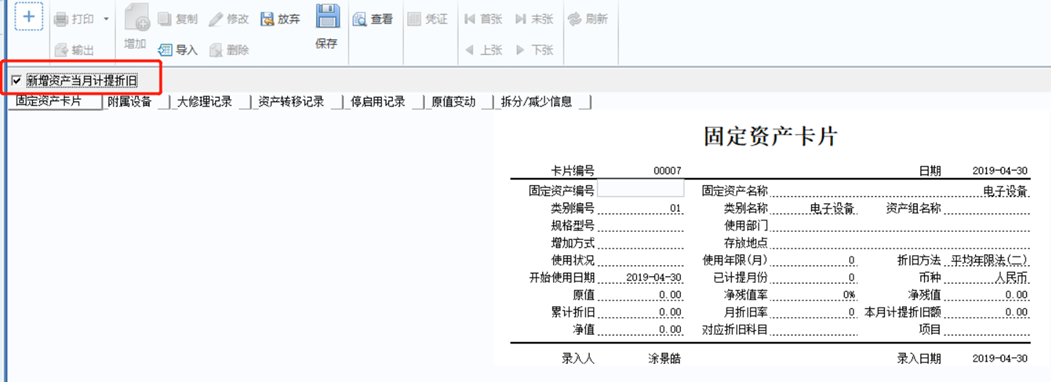
Task: Go to first card (首张)
Action: click(483, 19)
